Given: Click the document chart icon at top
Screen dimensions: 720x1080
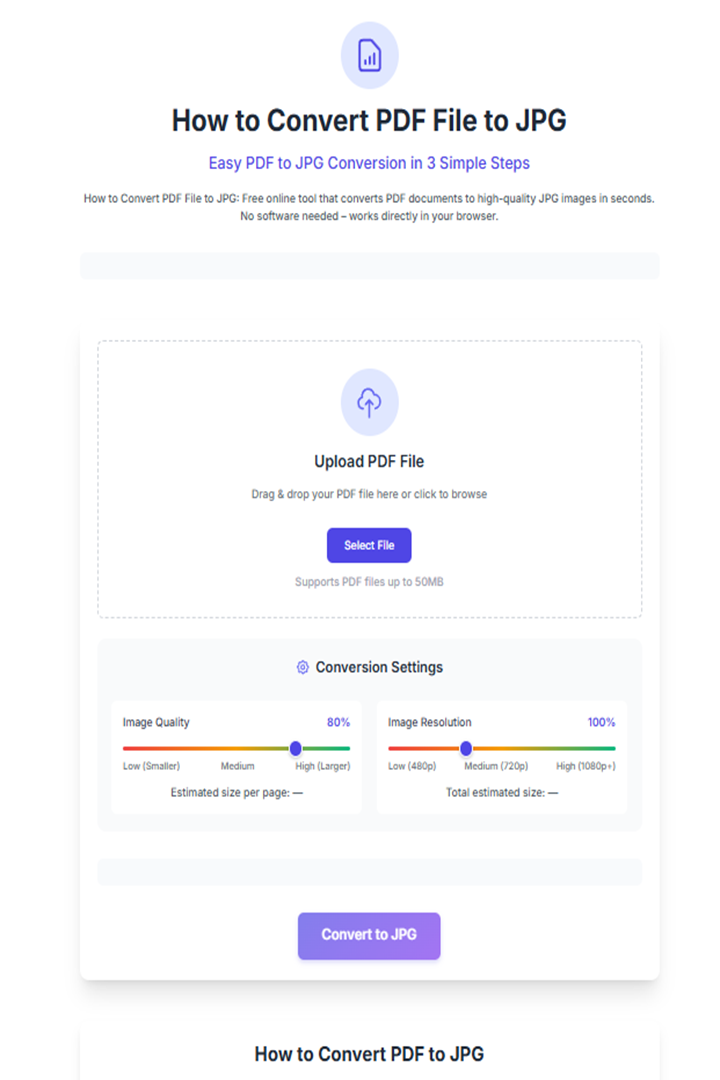Looking at the screenshot, I should point(369,56).
